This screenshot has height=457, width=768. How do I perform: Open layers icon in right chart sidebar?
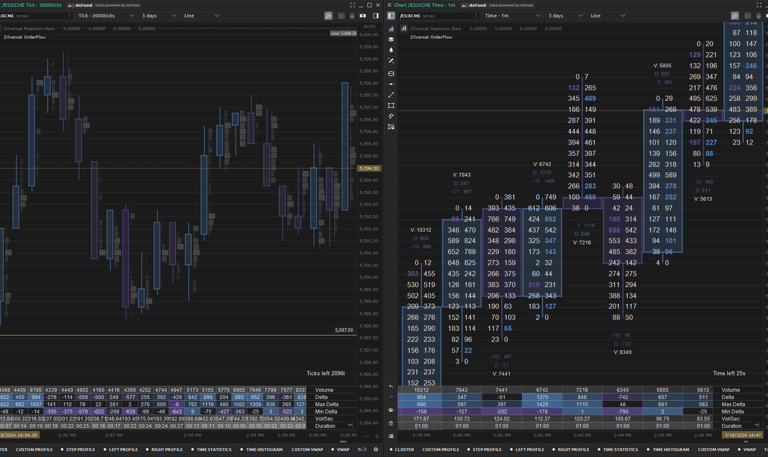click(391, 40)
